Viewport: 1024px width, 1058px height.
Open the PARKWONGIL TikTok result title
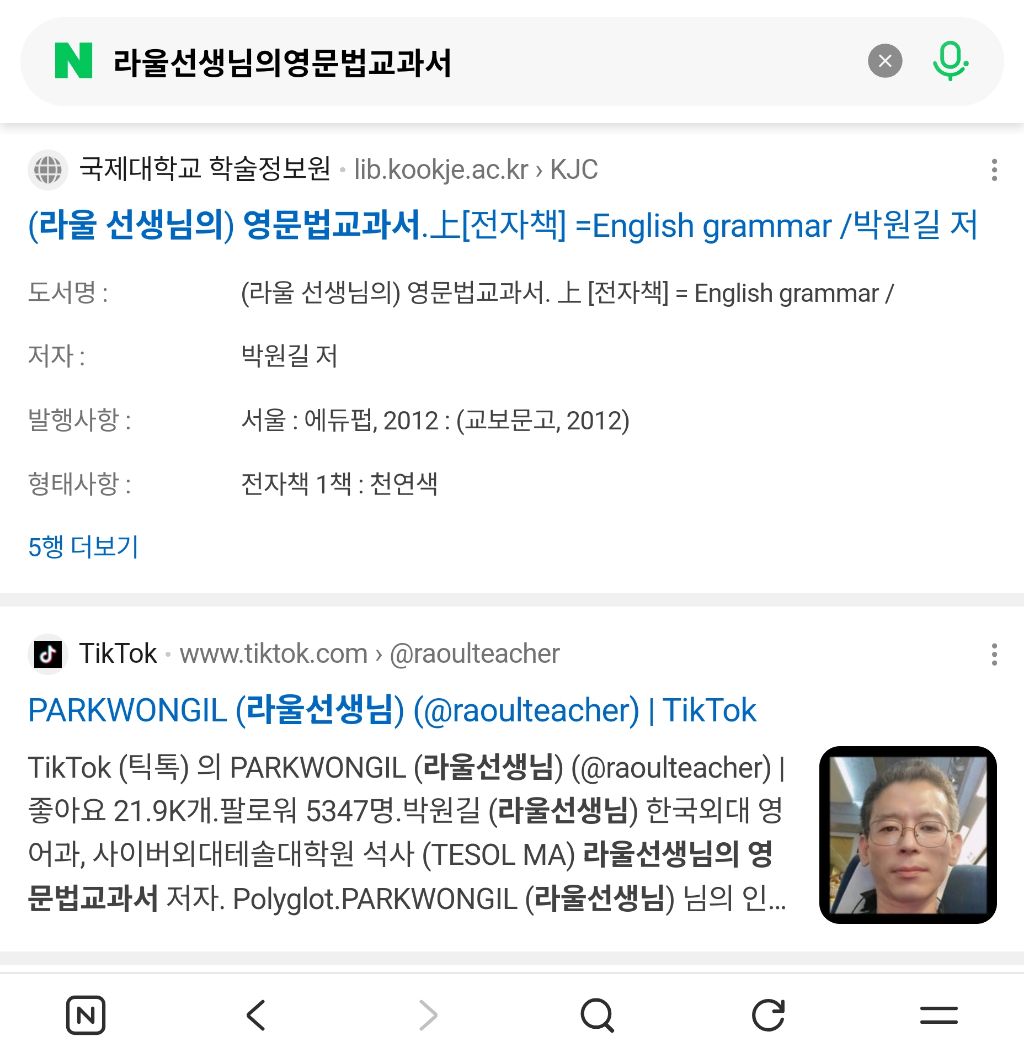[x=392, y=710]
